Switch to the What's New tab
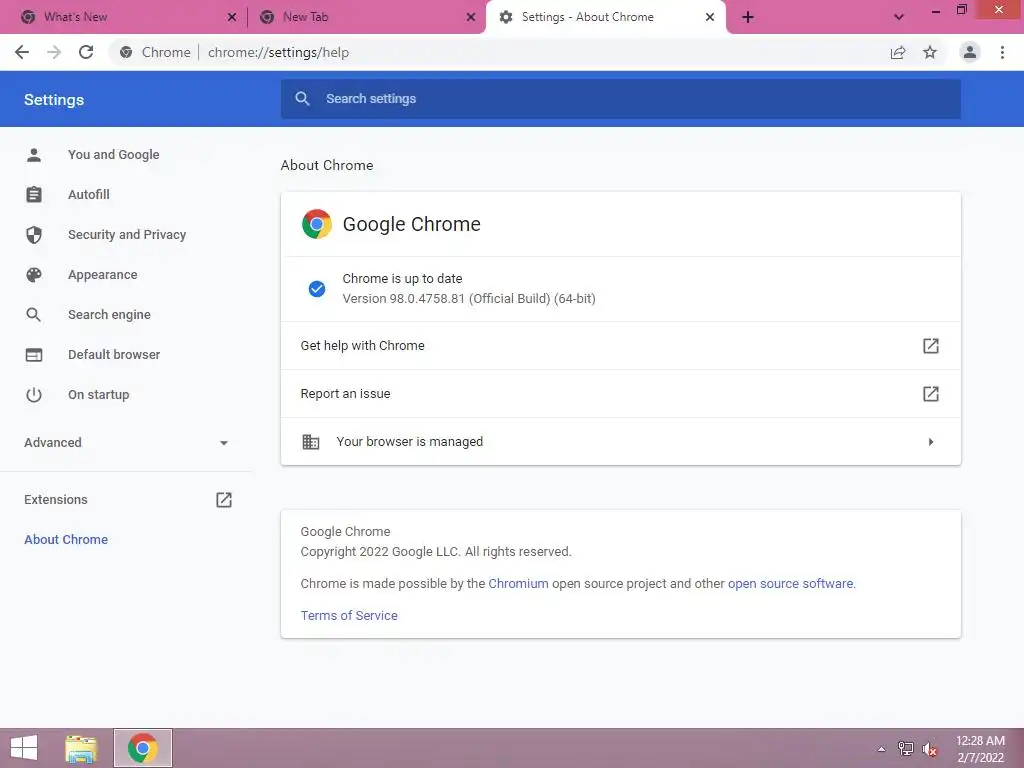Image resolution: width=1024 pixels, height=768 pixels. pos(123,17)
